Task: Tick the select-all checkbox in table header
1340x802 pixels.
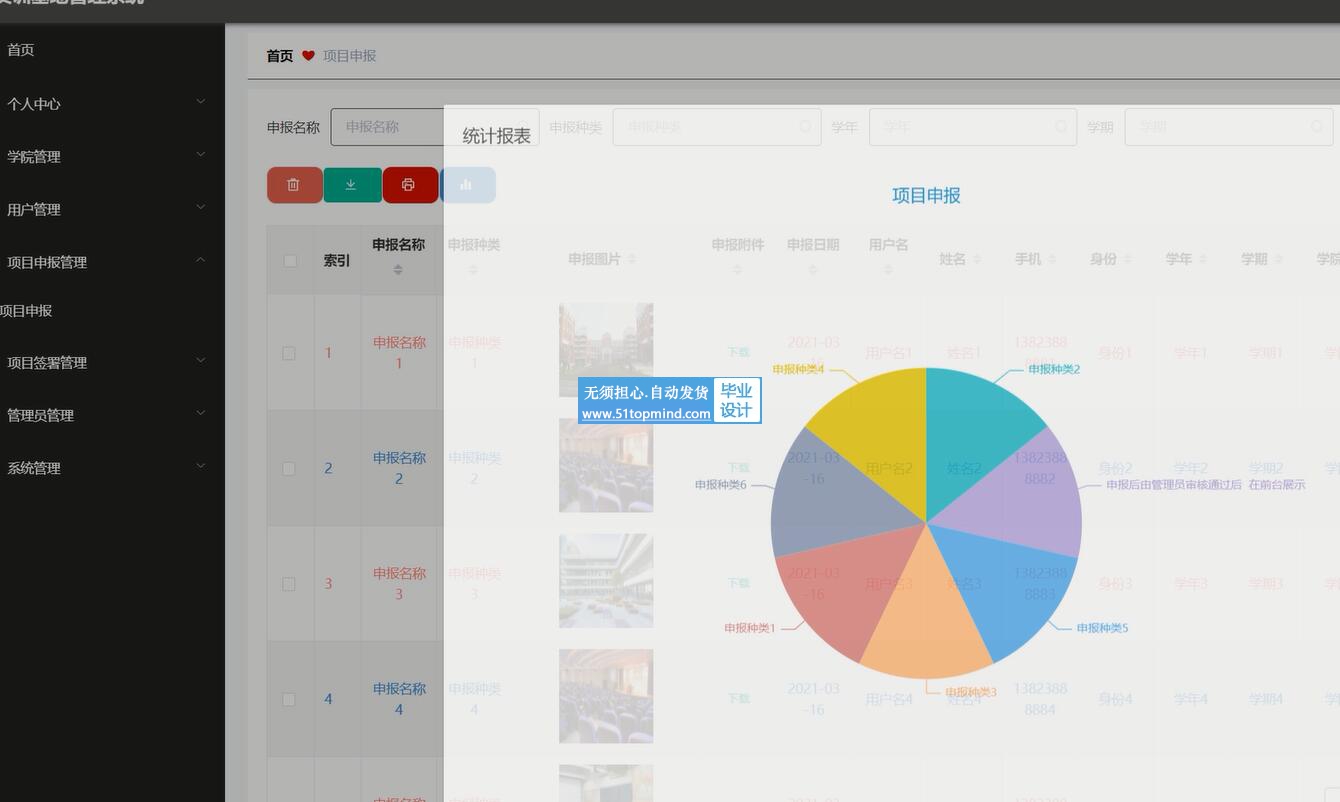Action: coord(290,260)
